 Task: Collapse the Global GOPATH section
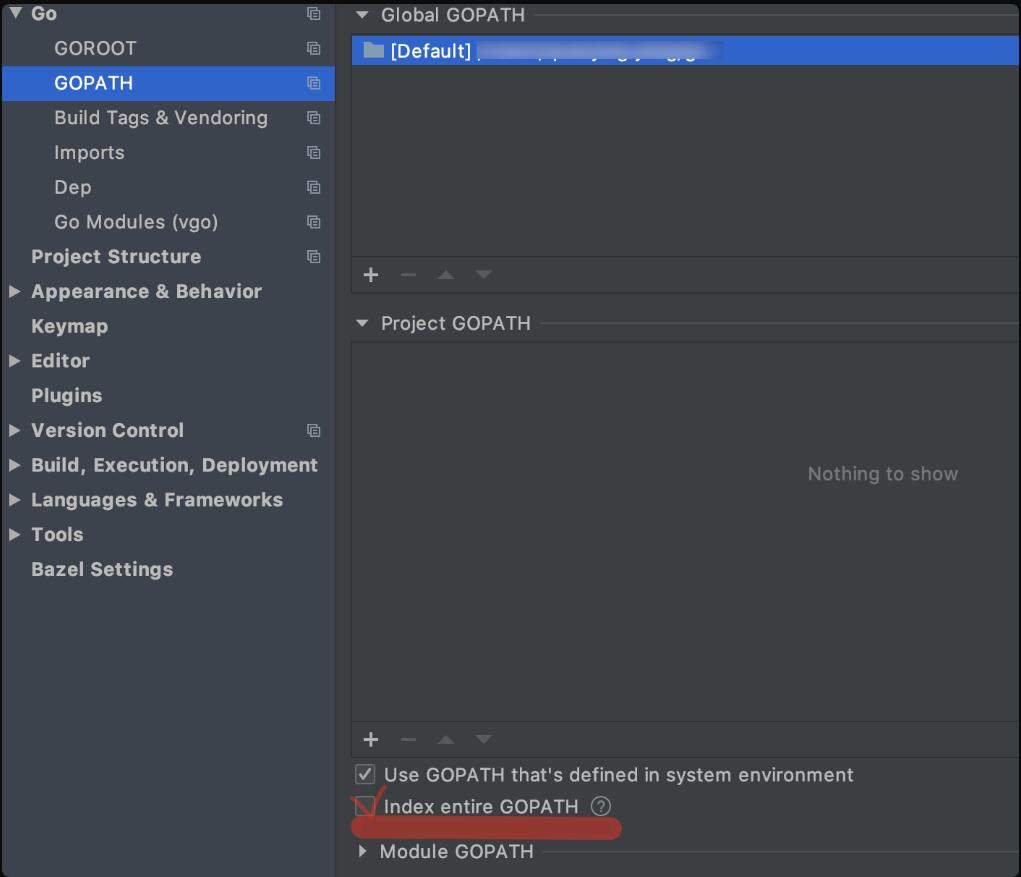[363, 15]
